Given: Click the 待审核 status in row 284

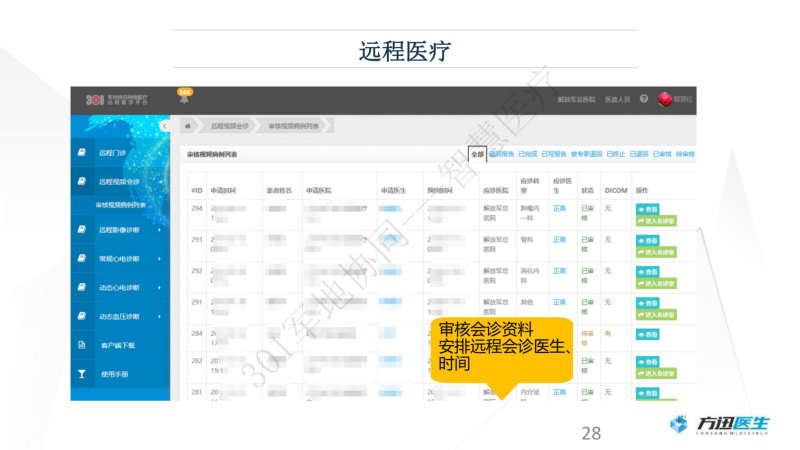Looking at the screenshot, I should (587, 338).
